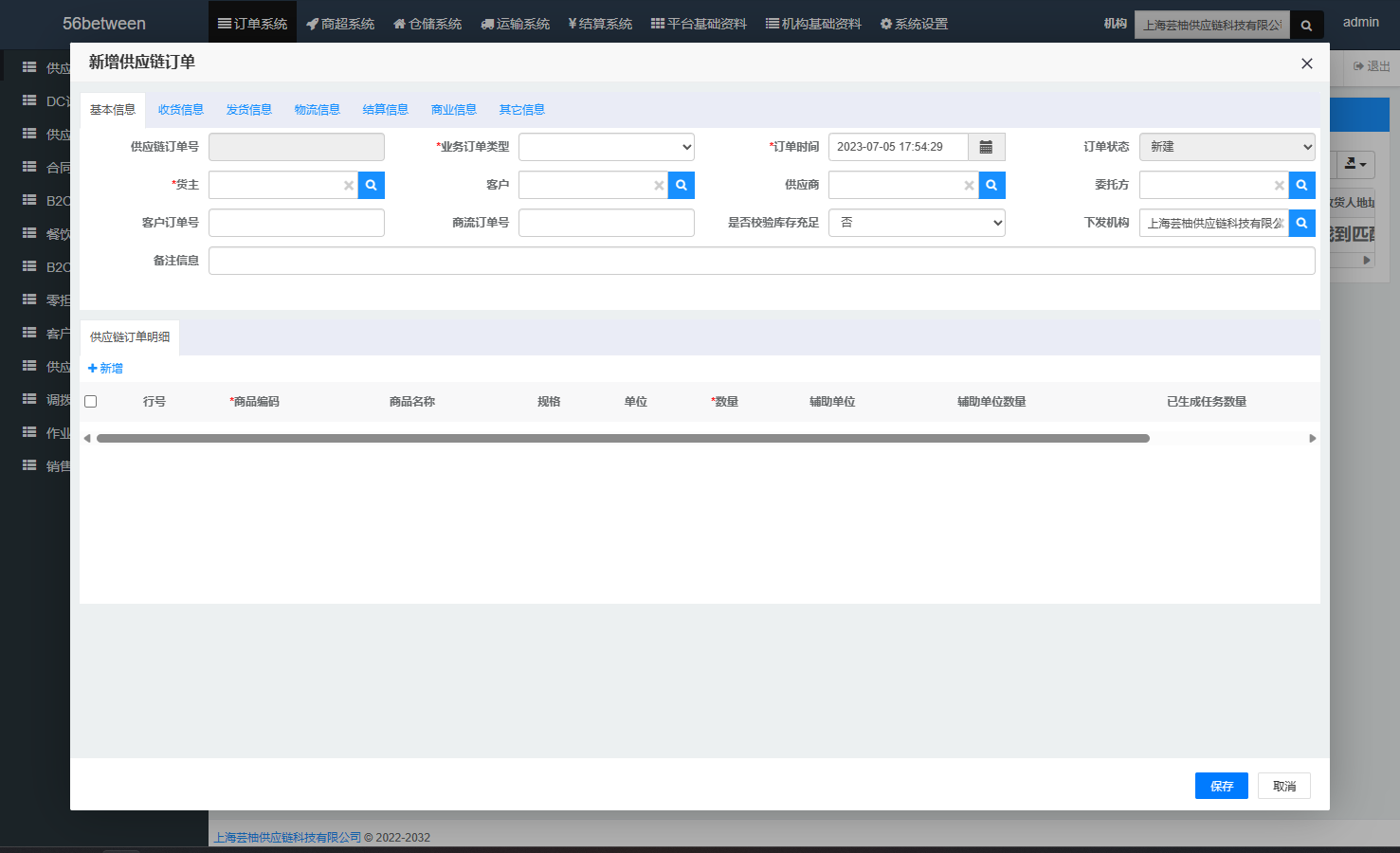Close the 新增供应链订单 dialog with X
1400x853 pixels.
[x=1307, y=64]
